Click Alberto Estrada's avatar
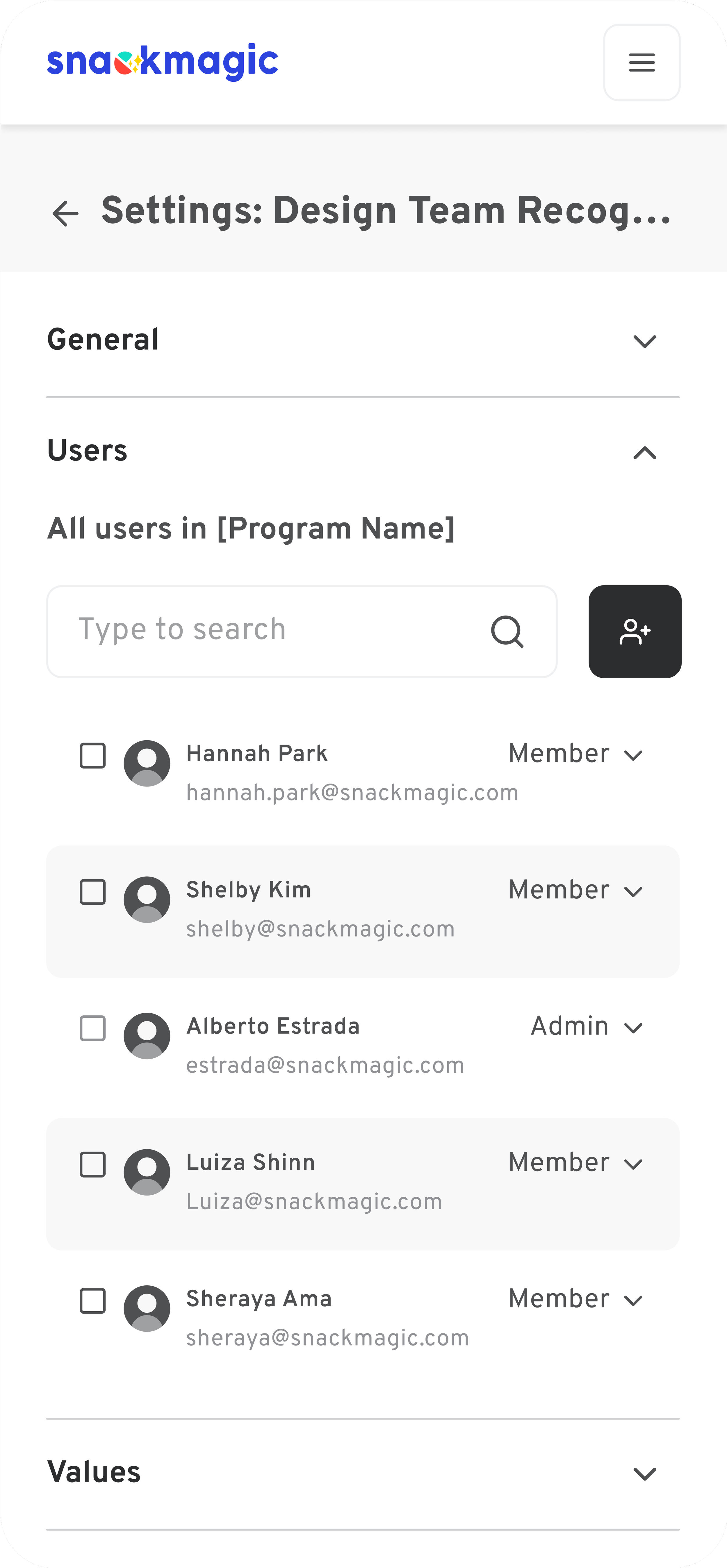Image resolution: width=727 pixels, height=1568 pixels. tap(147, 1035)
